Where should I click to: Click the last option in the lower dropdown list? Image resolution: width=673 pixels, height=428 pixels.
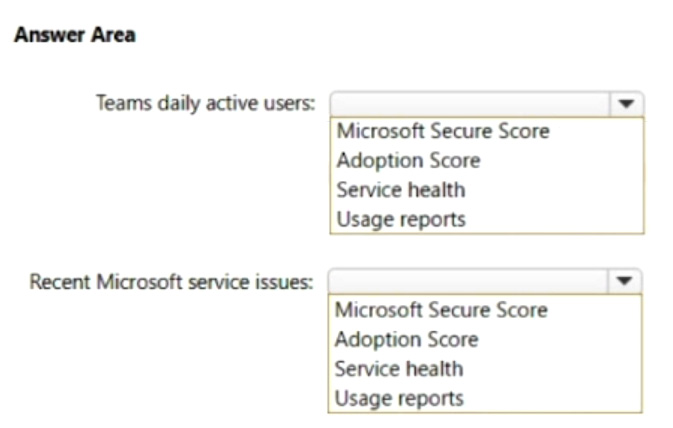(x=399, y=398)
